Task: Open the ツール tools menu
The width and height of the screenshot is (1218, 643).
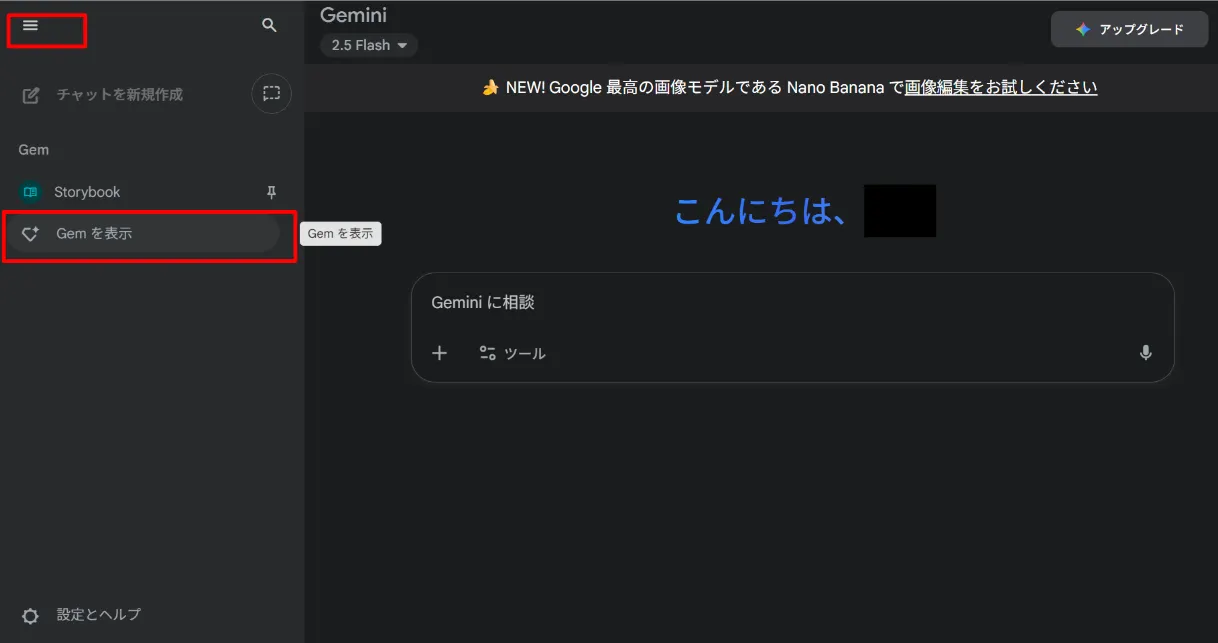Action: (x=512, y=353)
